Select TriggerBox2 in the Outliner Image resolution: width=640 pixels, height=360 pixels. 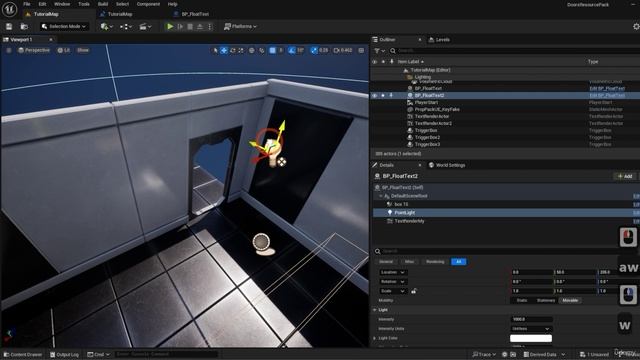point(427,138)
